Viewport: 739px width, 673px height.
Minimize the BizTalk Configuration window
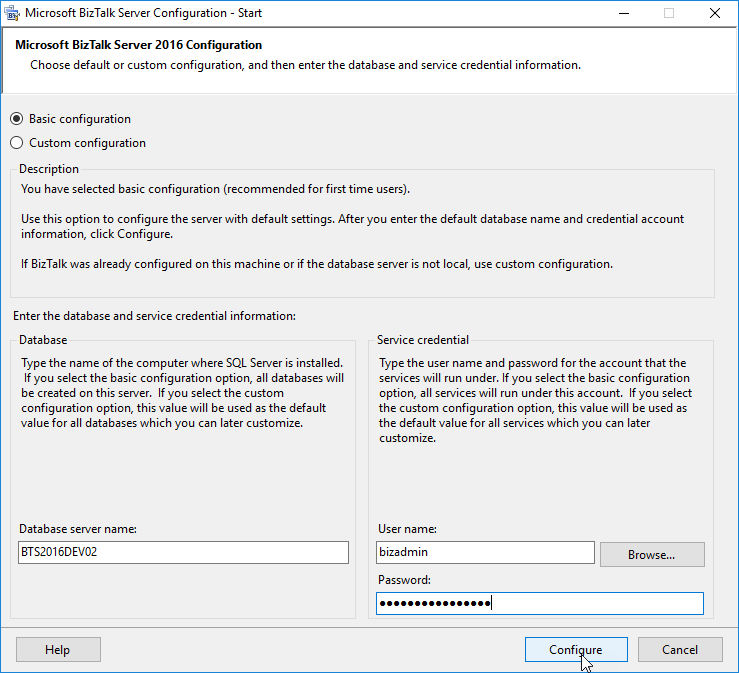click(x=624, y=13)
